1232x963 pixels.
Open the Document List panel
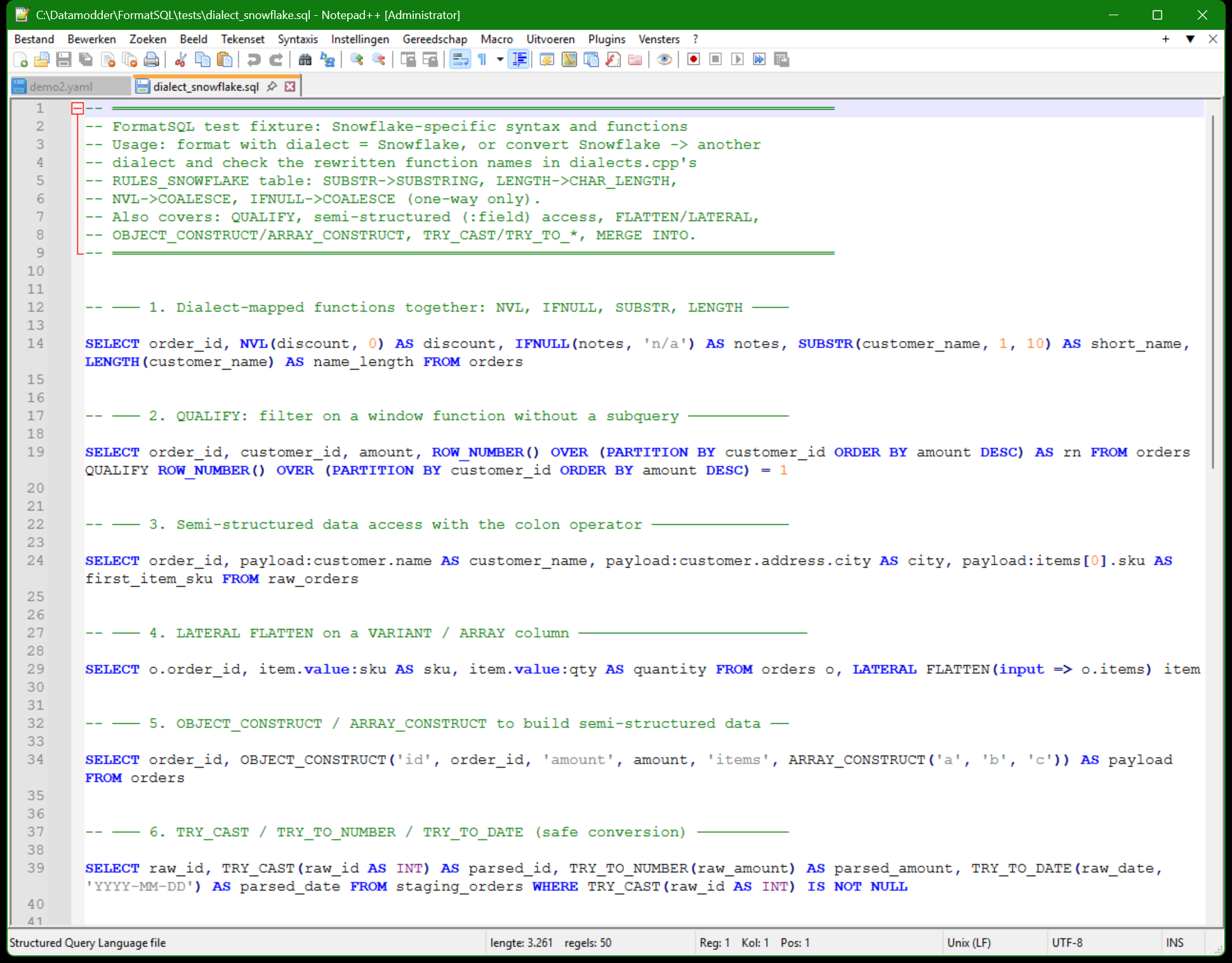click(x=591, y=60)
